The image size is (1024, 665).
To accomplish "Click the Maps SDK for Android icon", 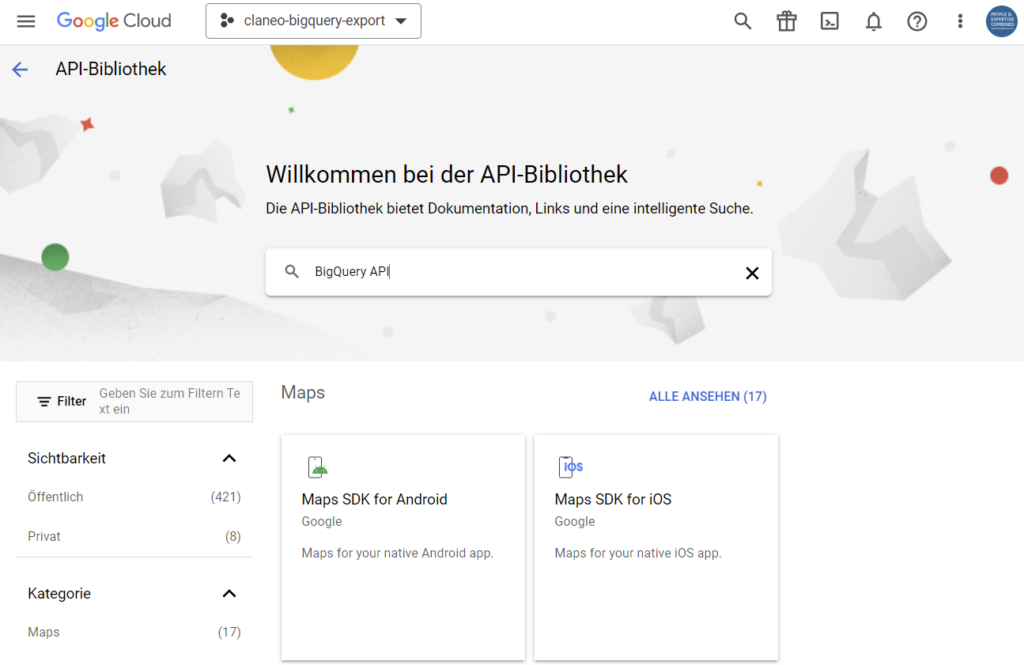I will tap(317, 467).
